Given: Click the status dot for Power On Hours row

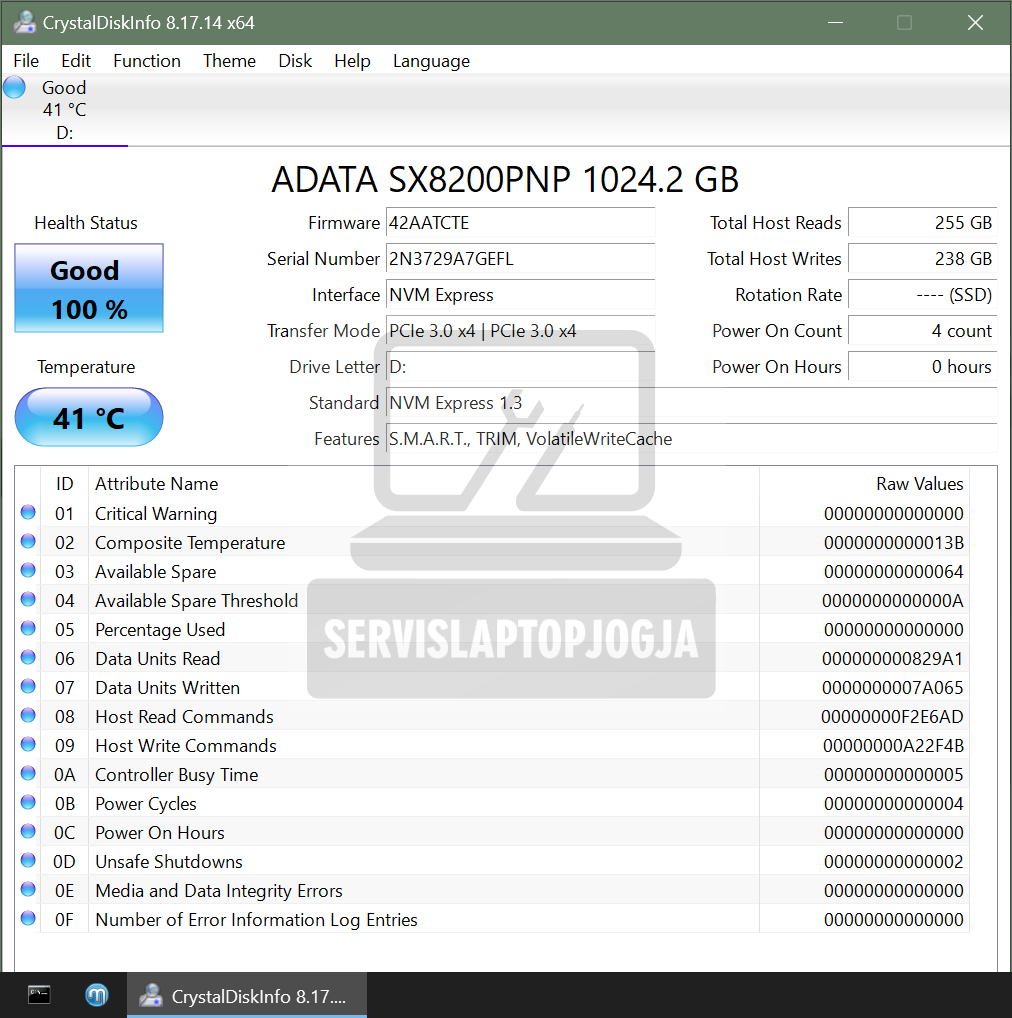Looking at the screenshot, I should 28,831.
